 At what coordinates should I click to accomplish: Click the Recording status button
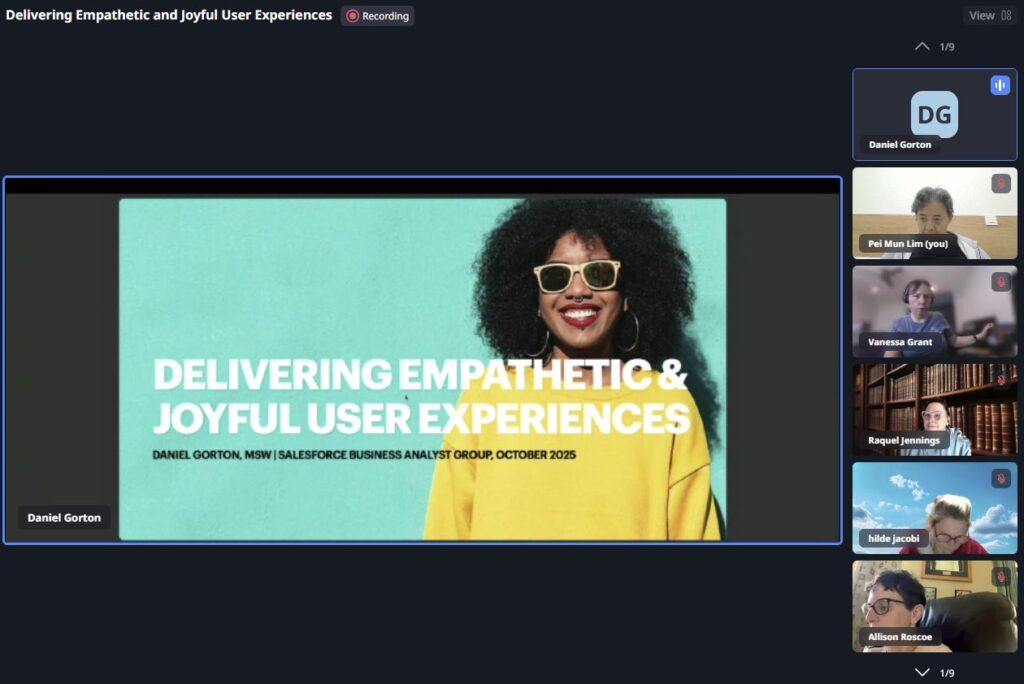pyautogui.click(x=378, y=16)
